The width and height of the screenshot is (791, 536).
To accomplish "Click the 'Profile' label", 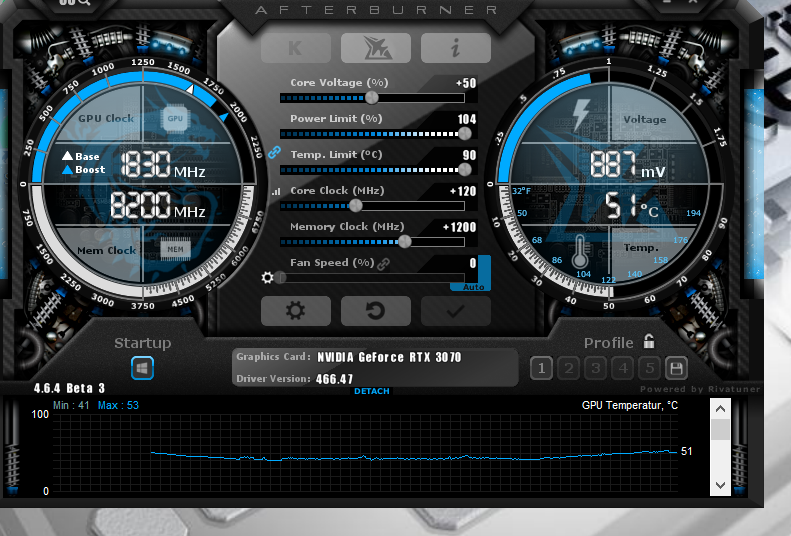I will pyautogui.click(x=608, y=343).
